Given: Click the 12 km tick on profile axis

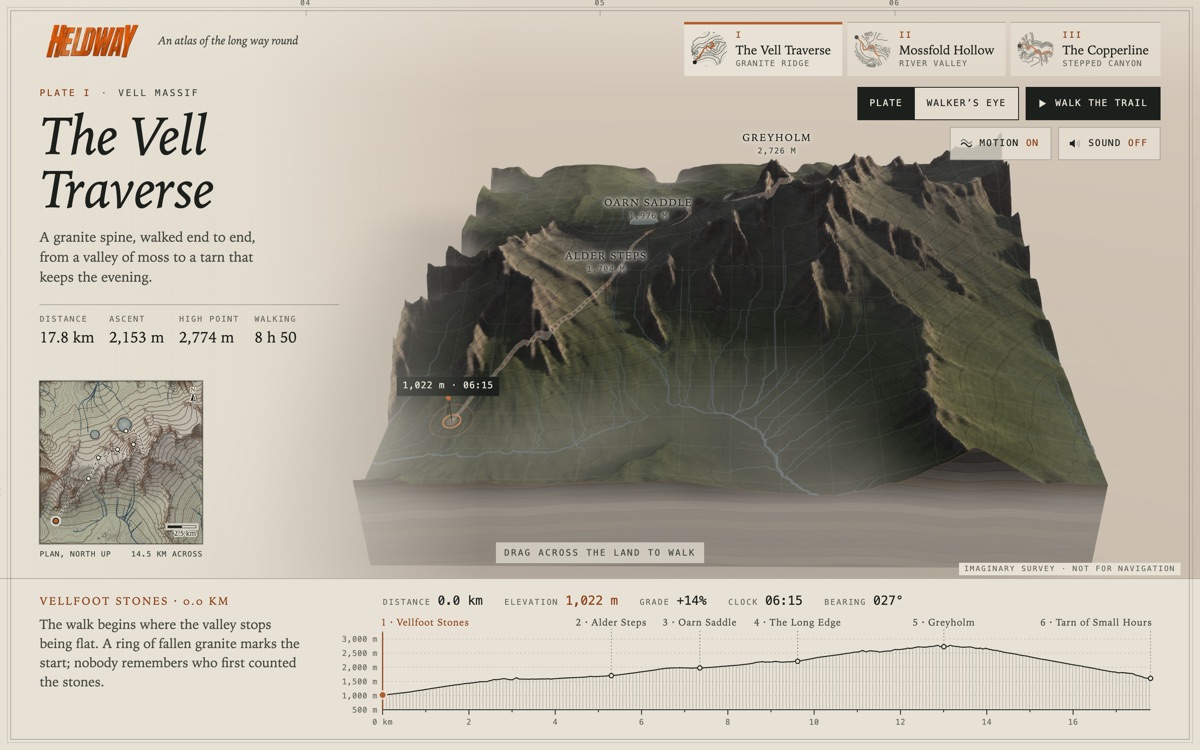Looking at the screenshot, I should pos(900,721).
